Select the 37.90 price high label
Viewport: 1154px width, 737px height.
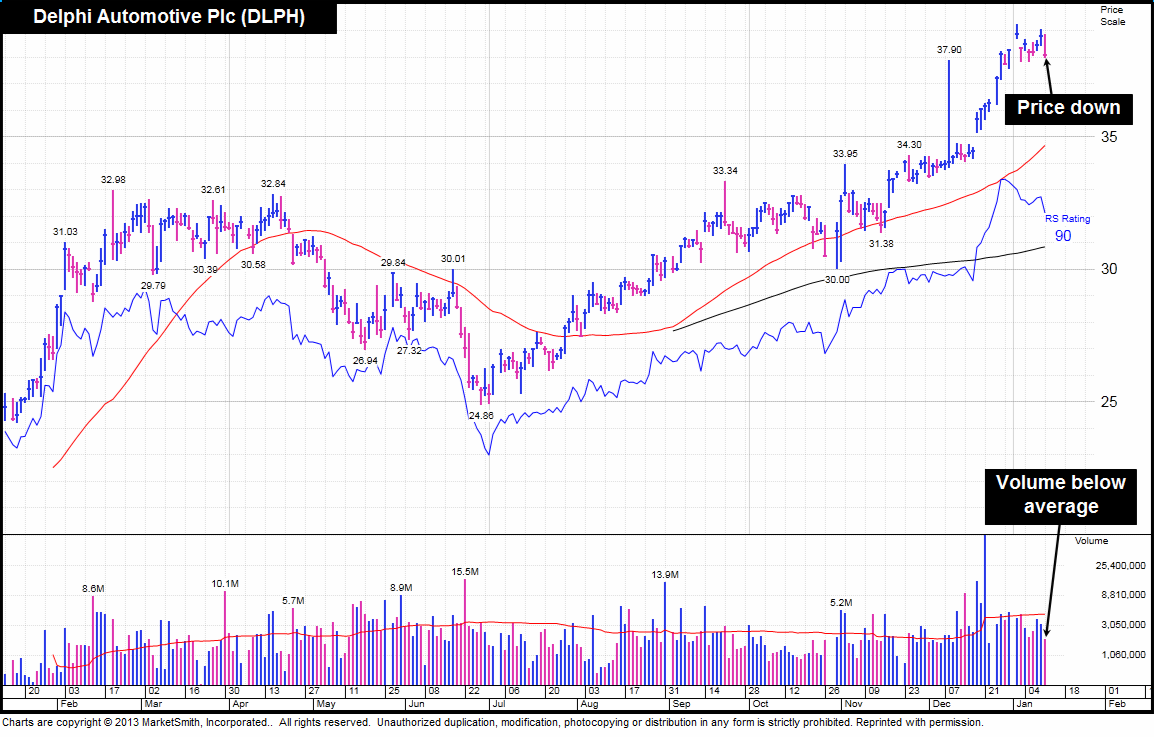click(x=949, y=49)
